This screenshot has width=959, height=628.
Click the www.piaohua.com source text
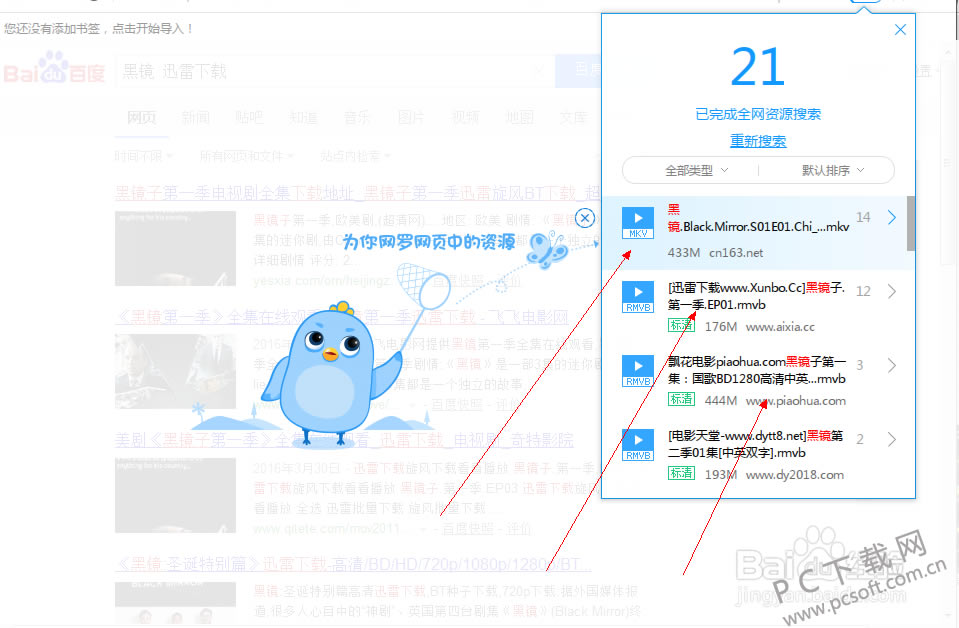(x=795, y=401)
